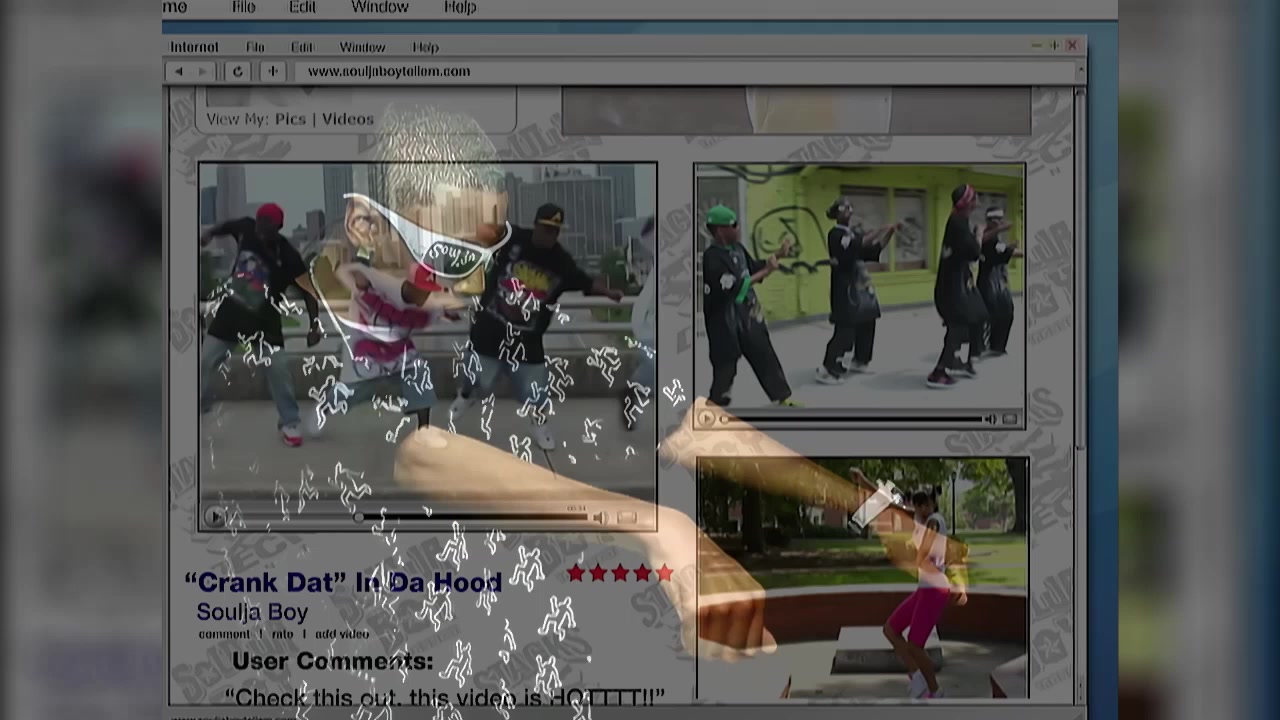Image resolution: width=1280 pixels, height=720 pixels.
Task: Open the File menu in Internet window
Action: tap(255, 47)
